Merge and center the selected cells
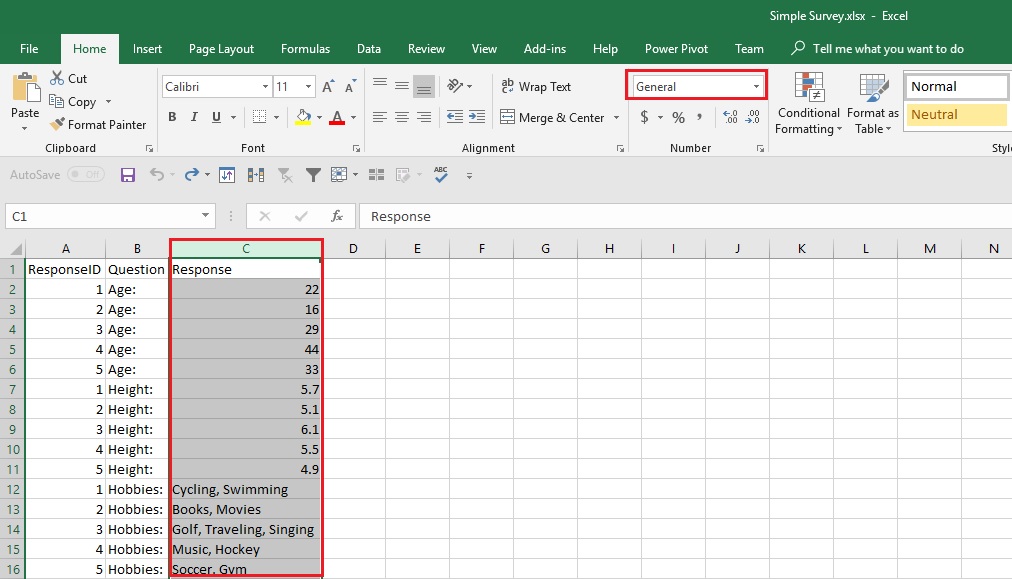 552,117
